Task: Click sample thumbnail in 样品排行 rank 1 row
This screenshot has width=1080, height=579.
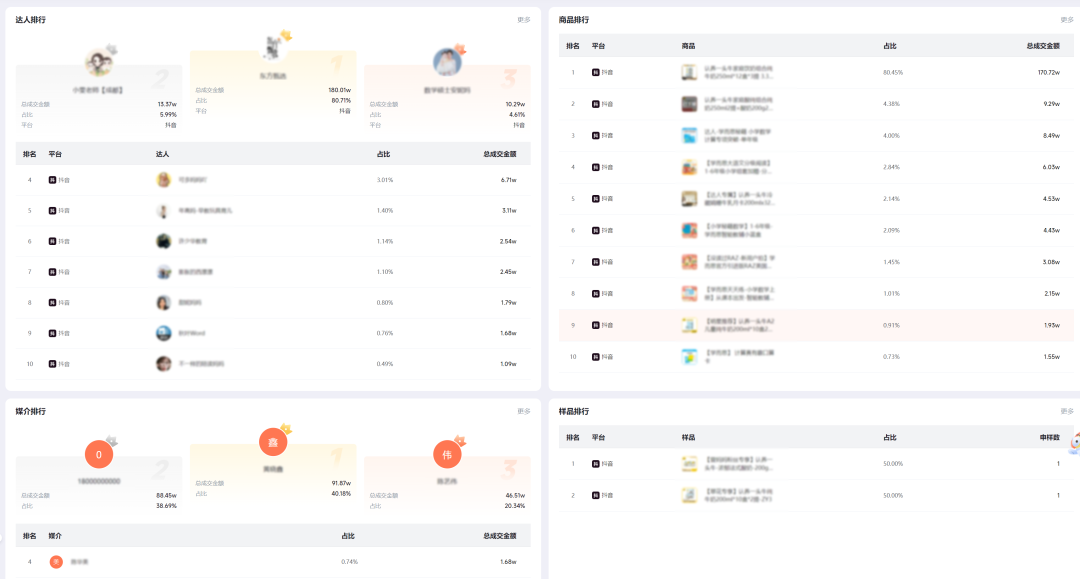Action: pyautogui.click(x=689, y=464)
